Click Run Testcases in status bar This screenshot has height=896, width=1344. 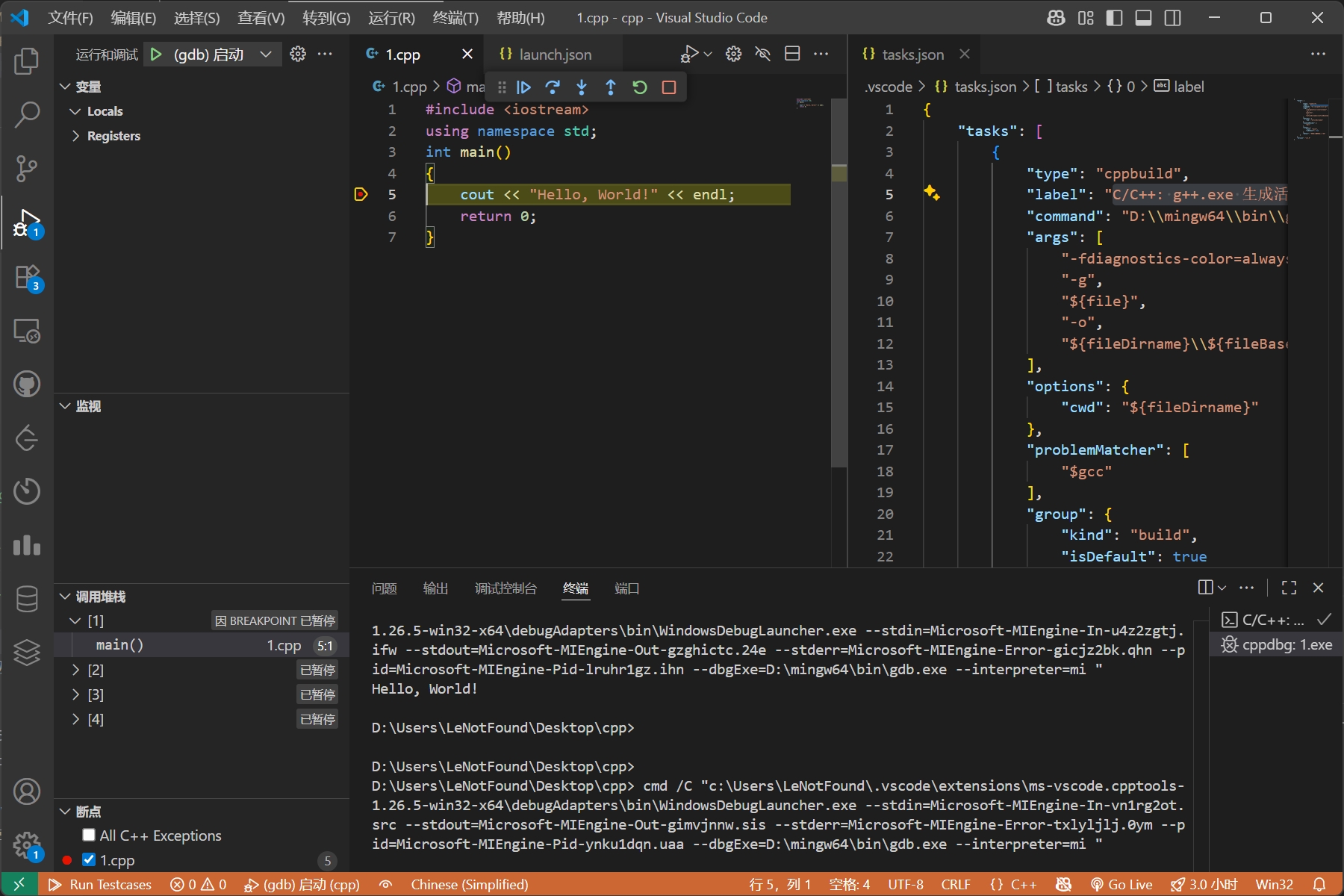click(101, 884)
